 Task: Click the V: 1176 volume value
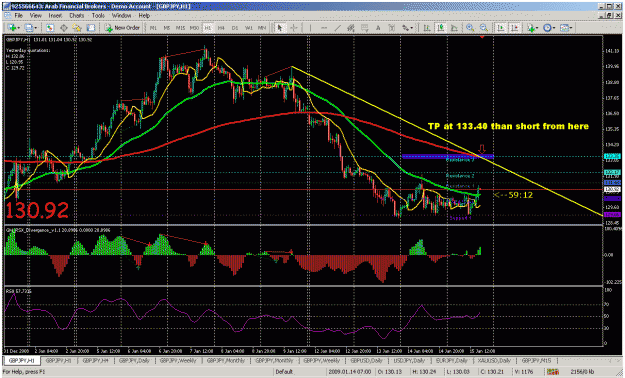pyautogui.click(x=524, y=372)
